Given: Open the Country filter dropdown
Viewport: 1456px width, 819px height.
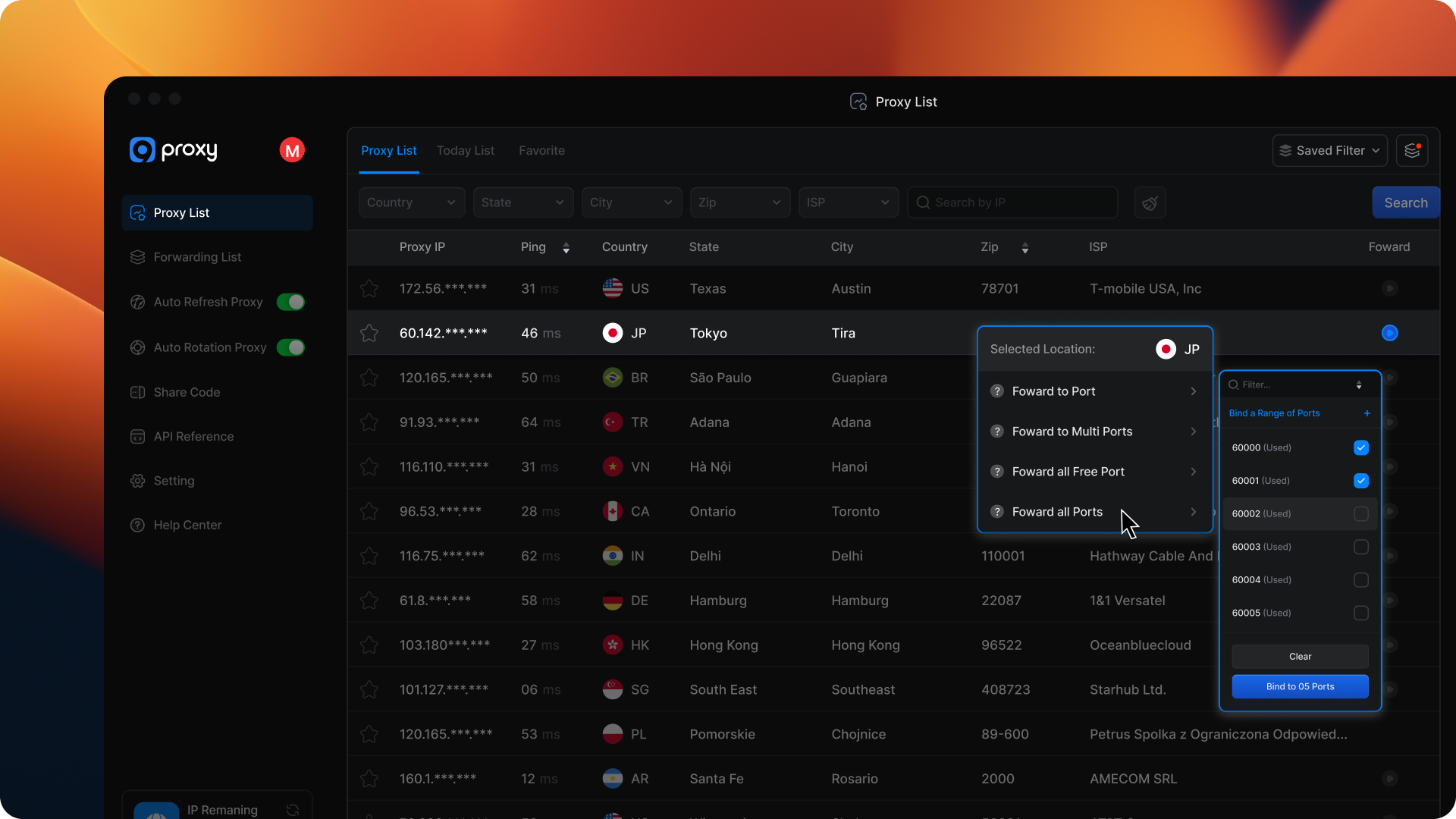Looking at the screenshot, I should [x=411, y=202].
